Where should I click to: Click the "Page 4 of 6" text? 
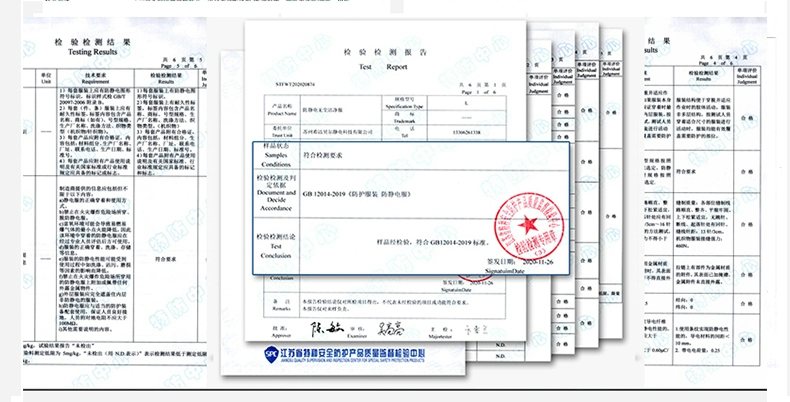pos(715,63)
